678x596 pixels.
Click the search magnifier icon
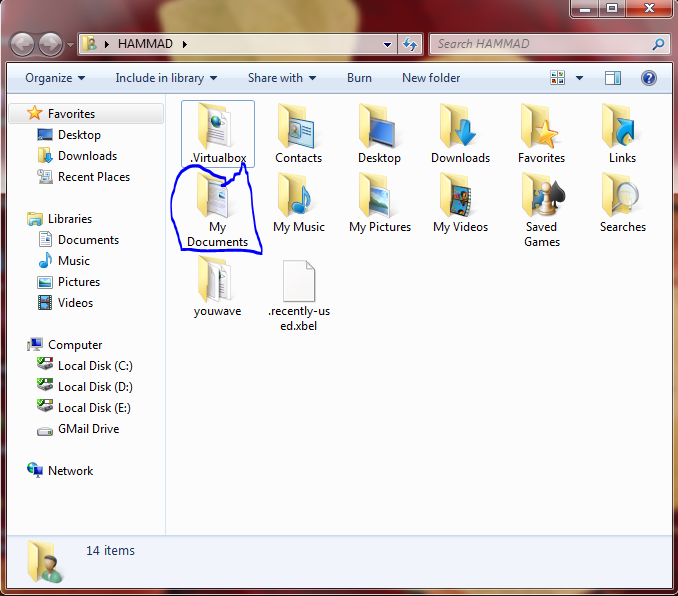coord(658,44)
